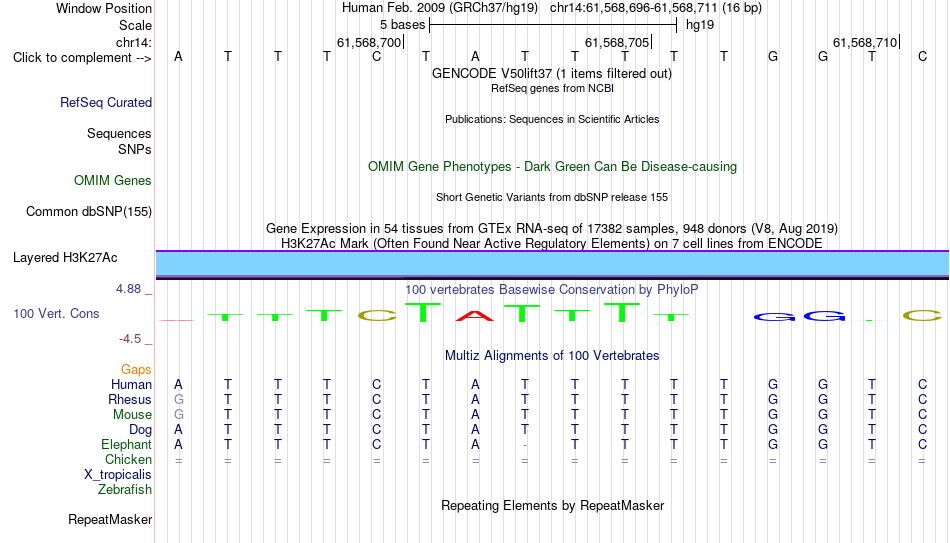
Task: Click the Sequences track label
Action: [119, 133]
